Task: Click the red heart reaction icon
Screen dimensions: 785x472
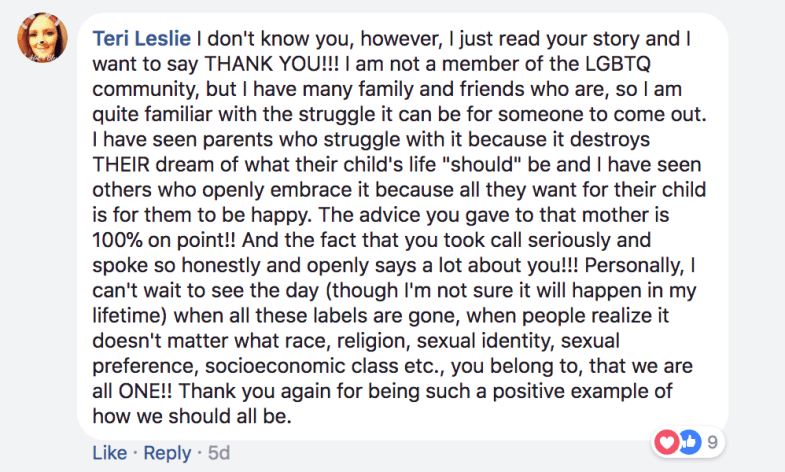Action: pyautogui.click(x=667, y=442)
